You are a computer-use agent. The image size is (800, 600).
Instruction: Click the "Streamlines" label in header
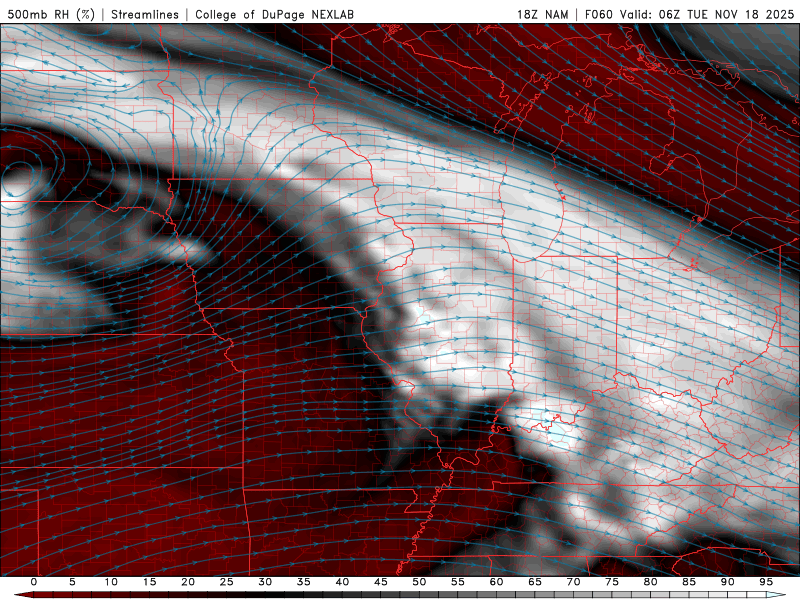145,14
